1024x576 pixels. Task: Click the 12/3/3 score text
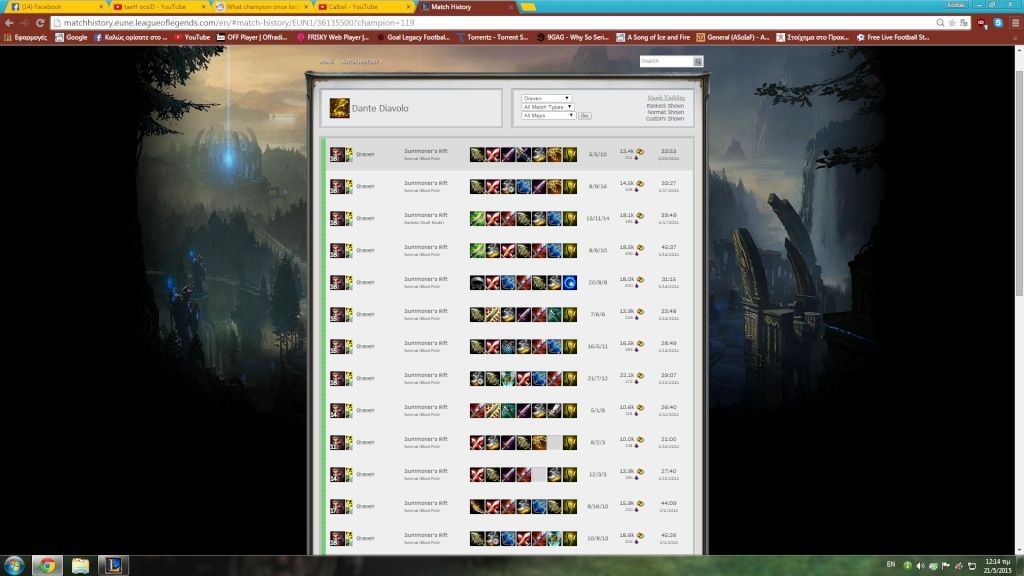pos(598,474)
